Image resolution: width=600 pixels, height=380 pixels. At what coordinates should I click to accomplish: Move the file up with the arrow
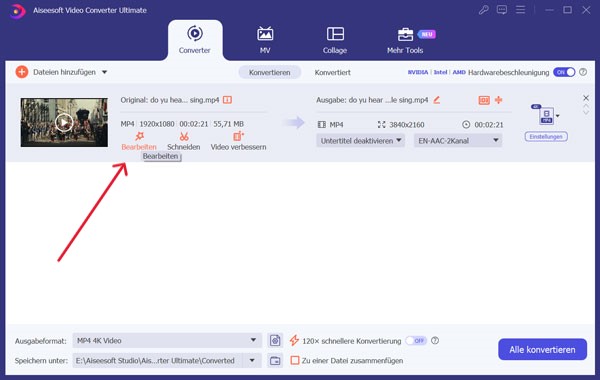coord(586,106)
